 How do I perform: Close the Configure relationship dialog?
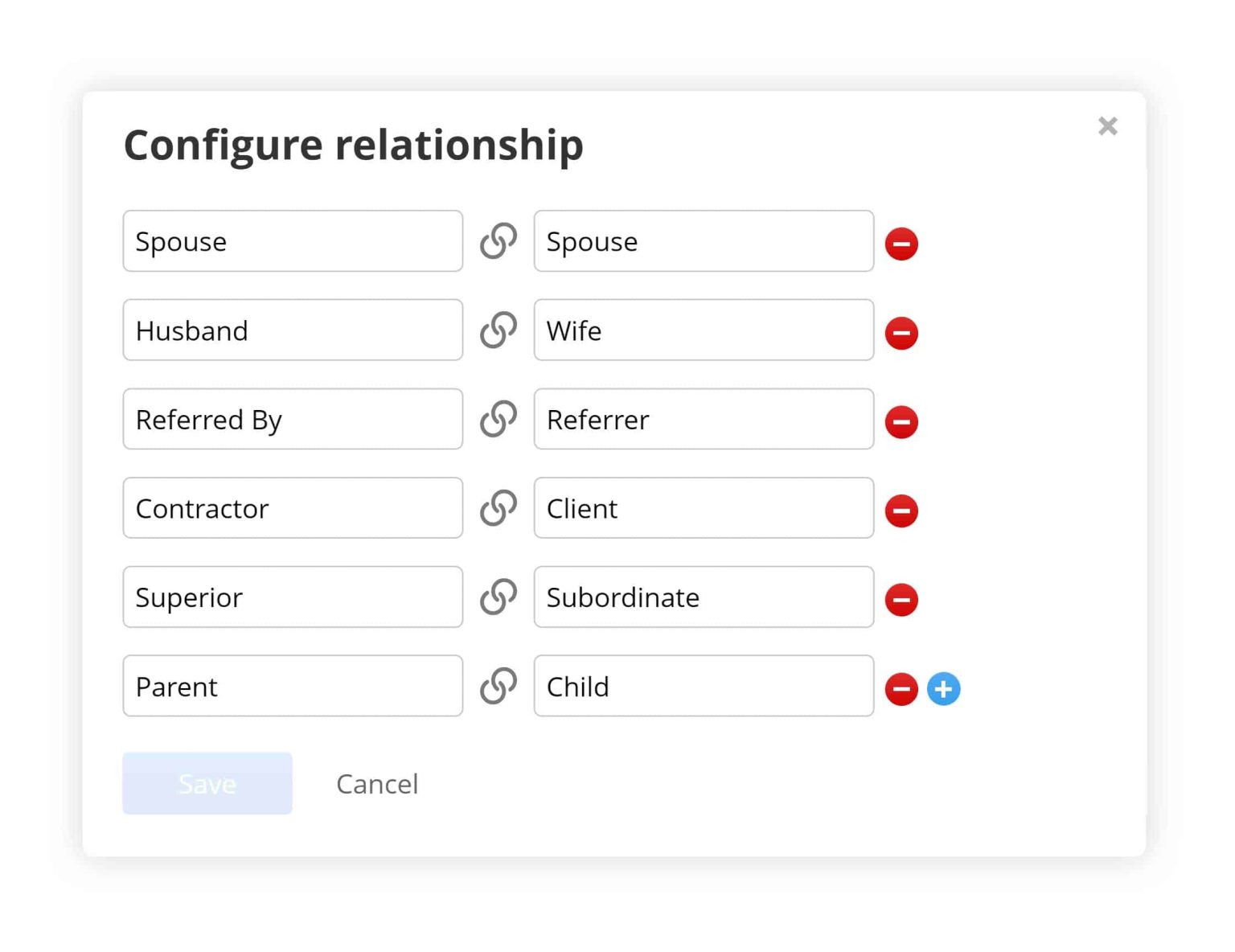pyautogui.click(x=1108, y=126)
